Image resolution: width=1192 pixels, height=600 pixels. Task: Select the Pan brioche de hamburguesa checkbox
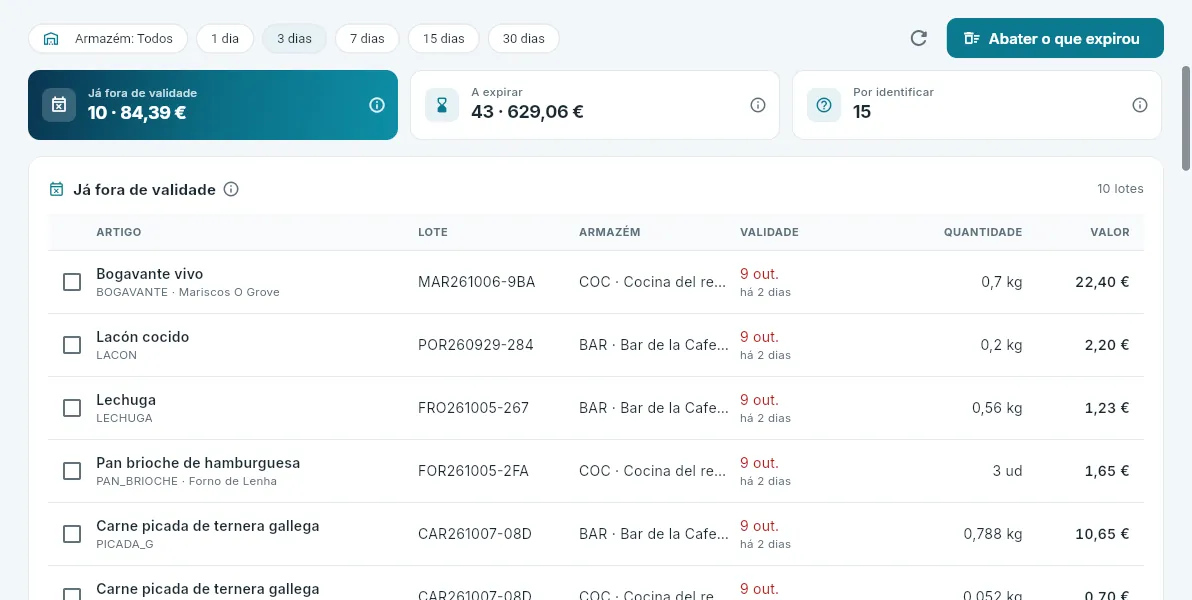tap(71, 471)
